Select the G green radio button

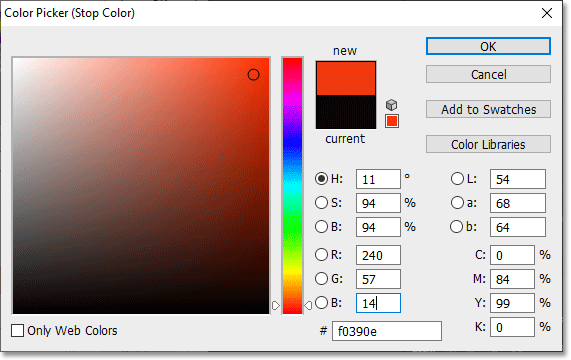321,279
